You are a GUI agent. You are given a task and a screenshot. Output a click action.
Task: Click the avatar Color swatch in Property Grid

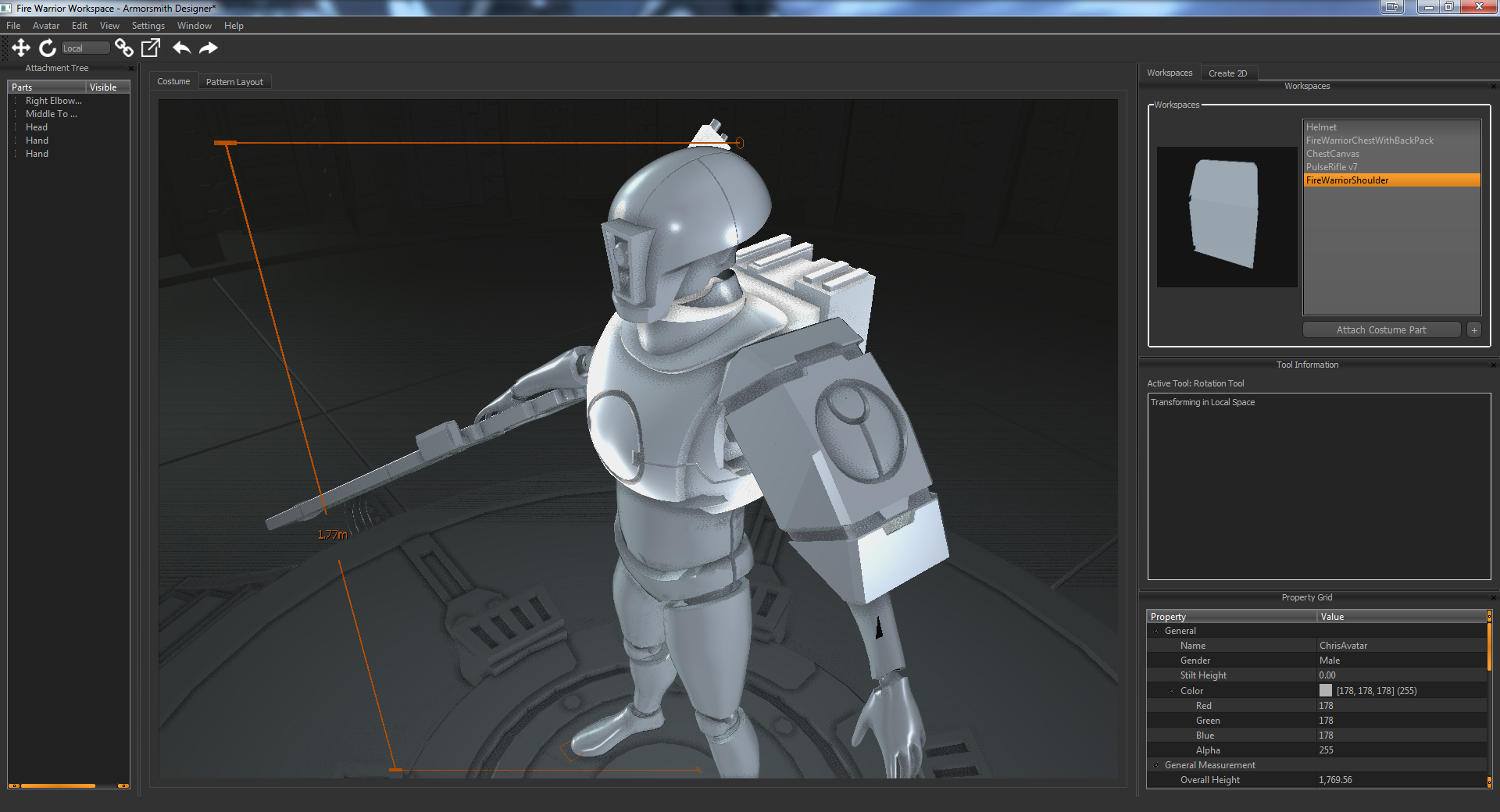pyautogui.click(x=1326, y=690)
